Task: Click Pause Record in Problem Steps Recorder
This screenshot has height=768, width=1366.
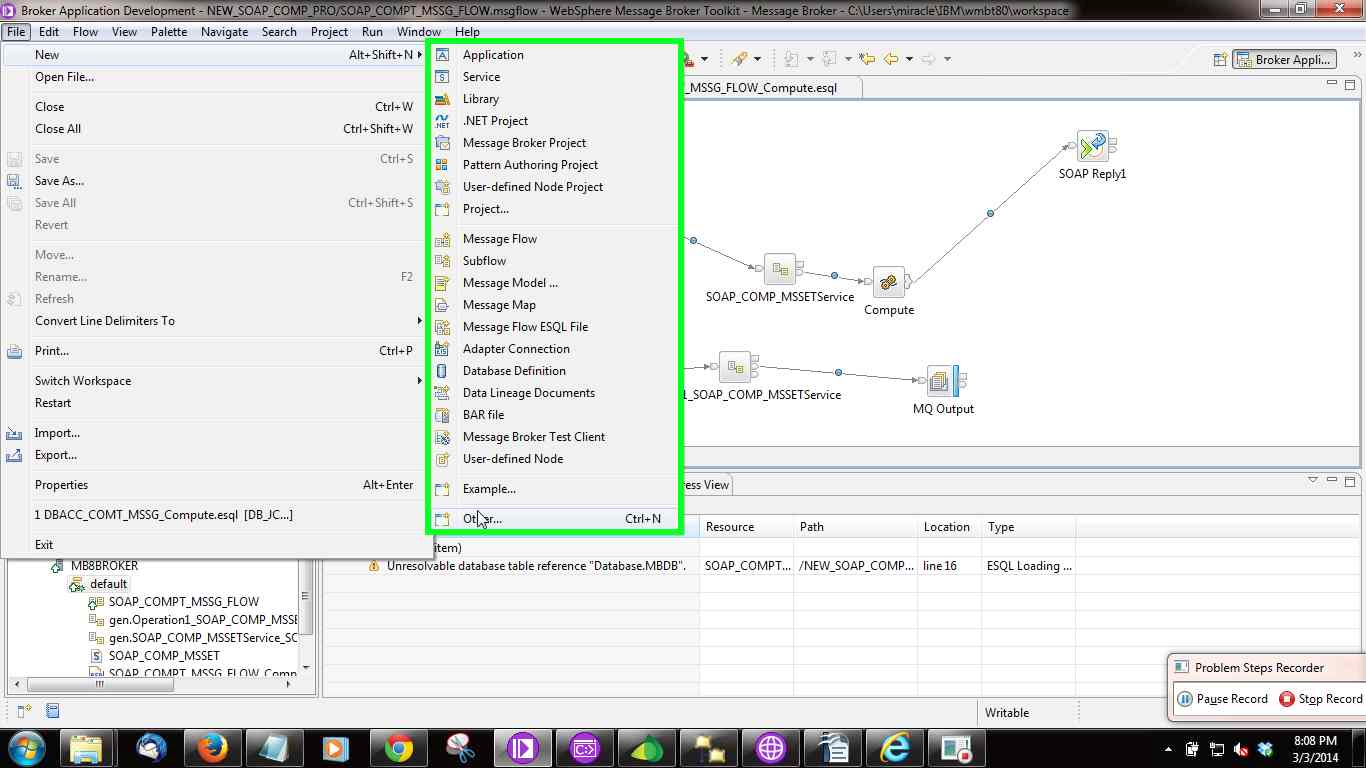Action: pos(1222,699)
